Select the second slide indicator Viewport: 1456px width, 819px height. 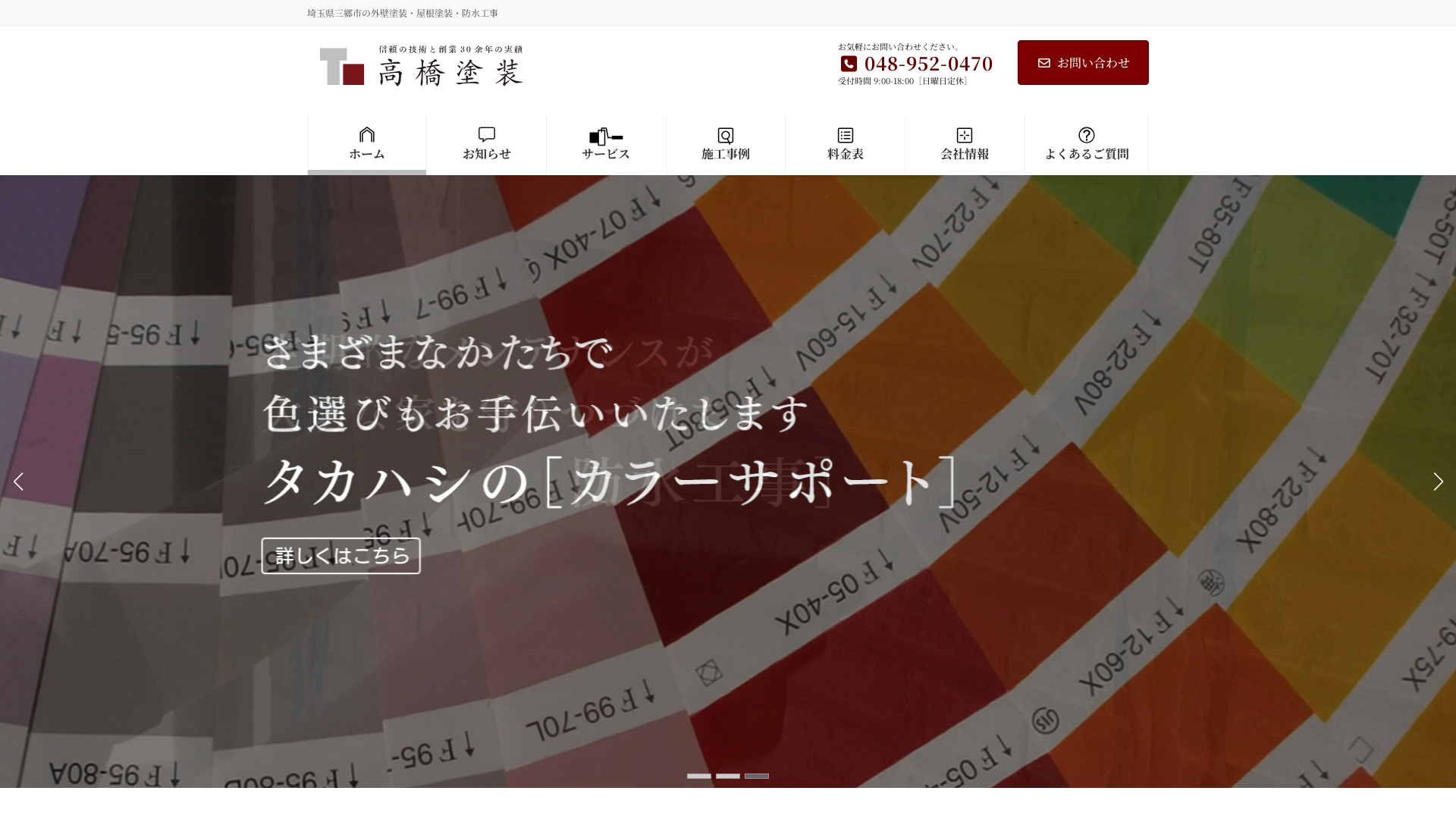(x=728, y=776)
